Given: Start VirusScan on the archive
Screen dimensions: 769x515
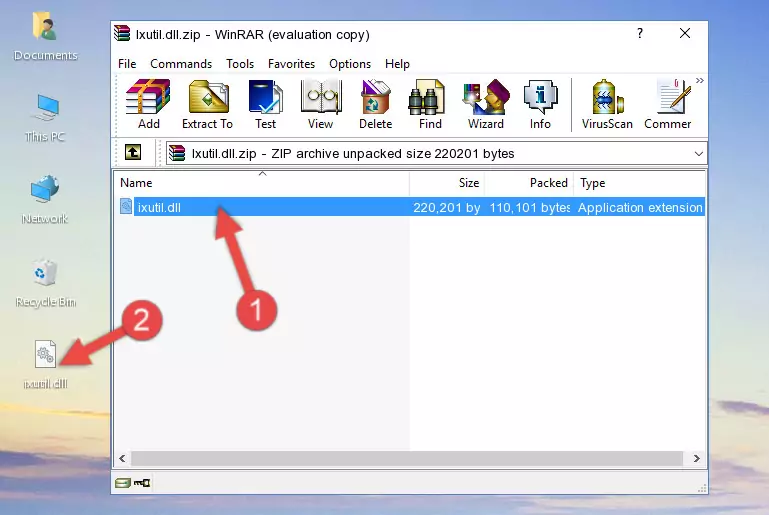Looking at the screenshot, I should (607, 104).
